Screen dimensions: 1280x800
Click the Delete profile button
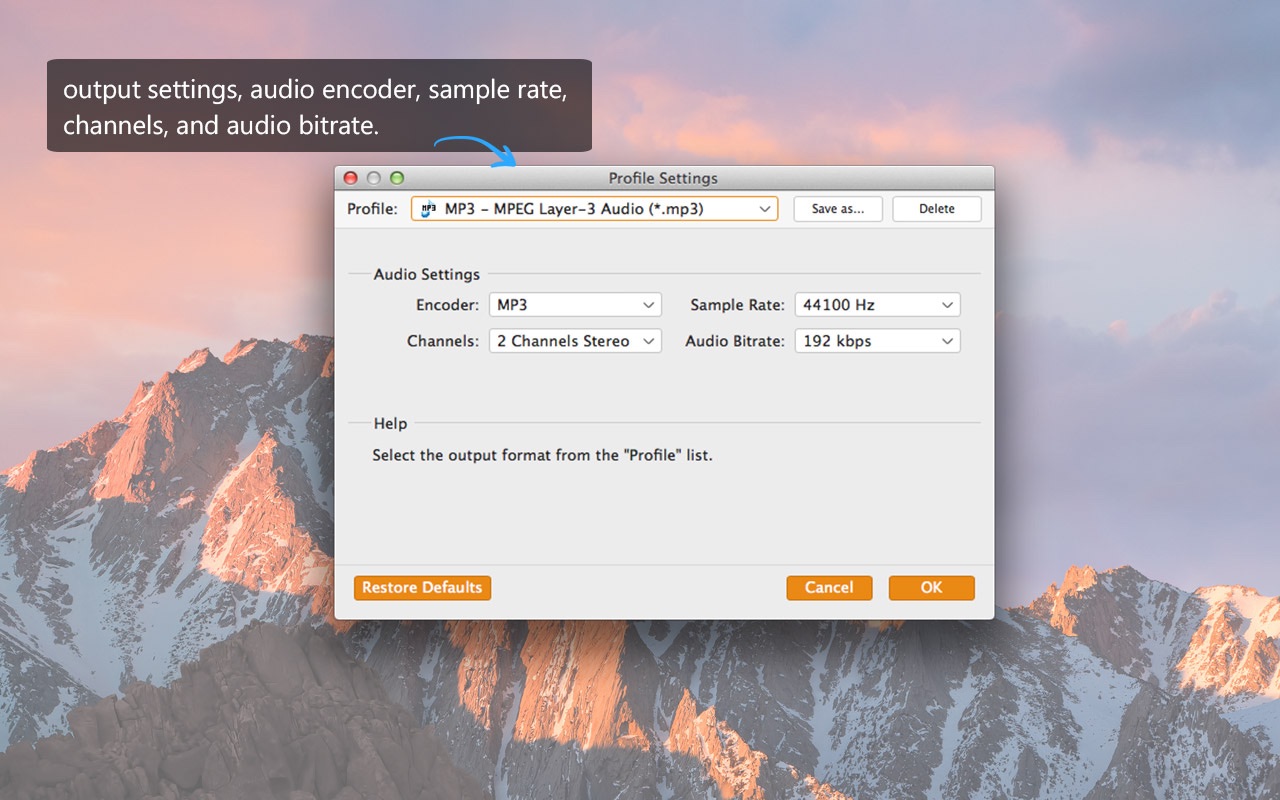937,209
